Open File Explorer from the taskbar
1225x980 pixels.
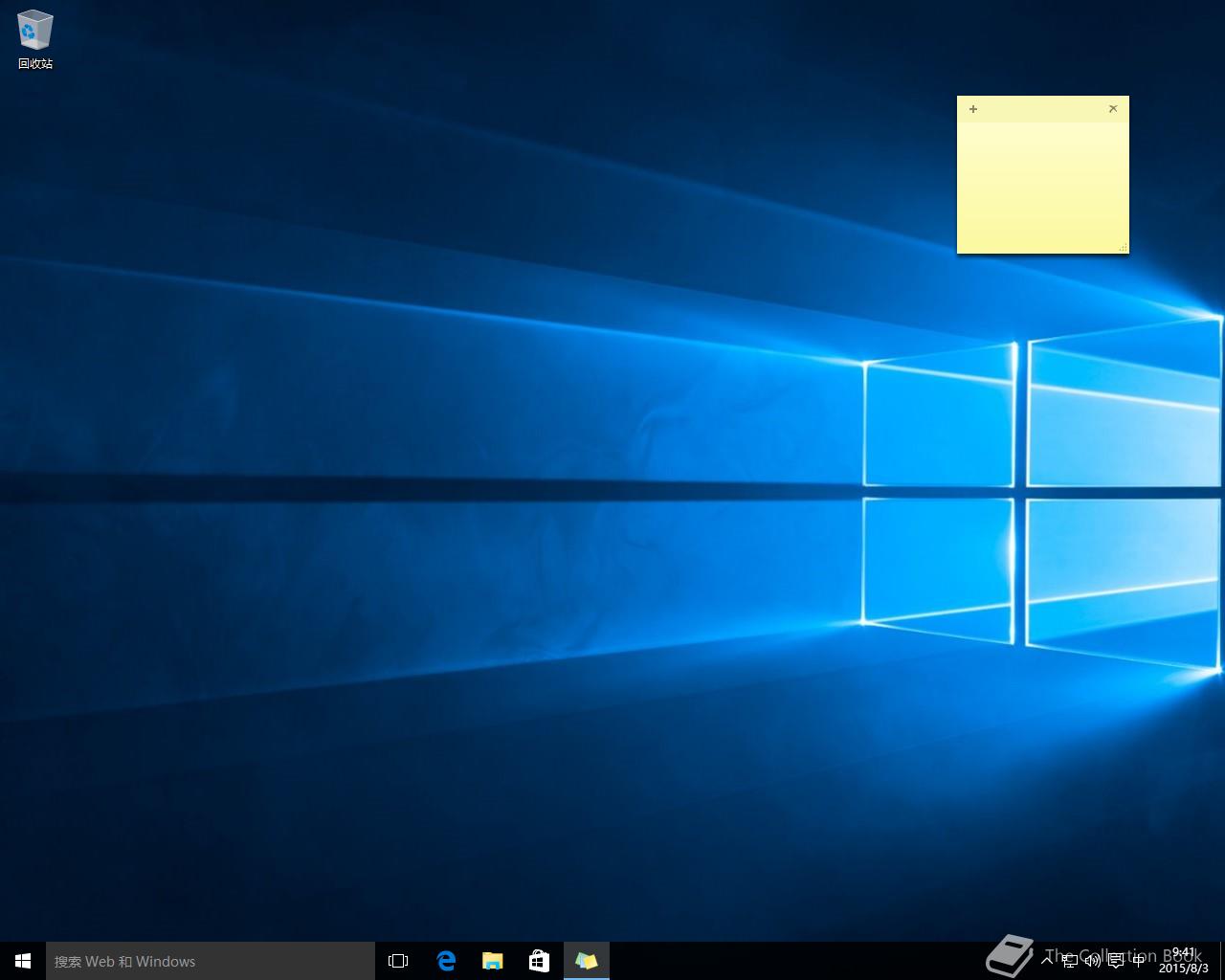[x=492, y=961]
